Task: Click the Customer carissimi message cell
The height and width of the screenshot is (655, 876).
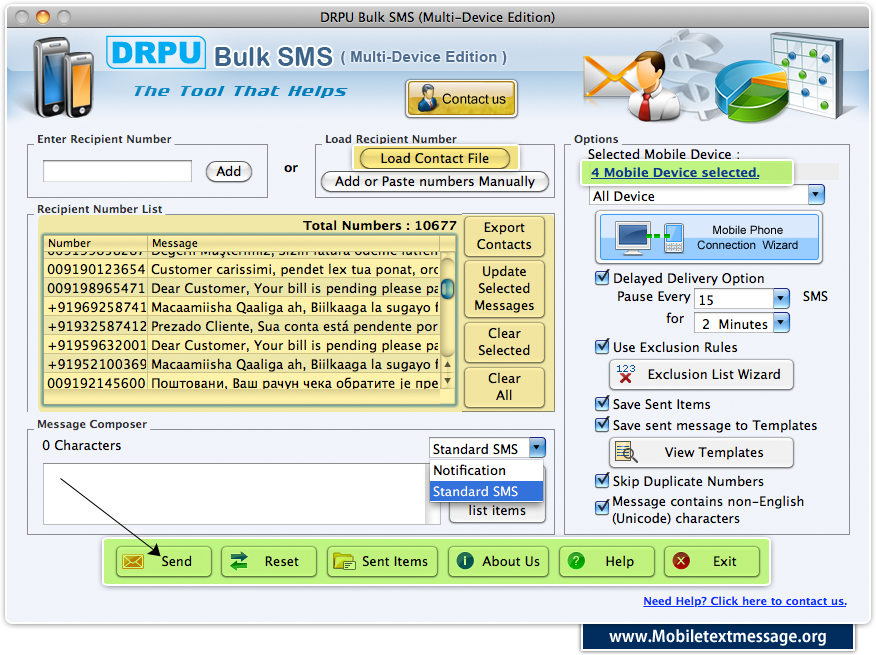Action: point(294,269)
